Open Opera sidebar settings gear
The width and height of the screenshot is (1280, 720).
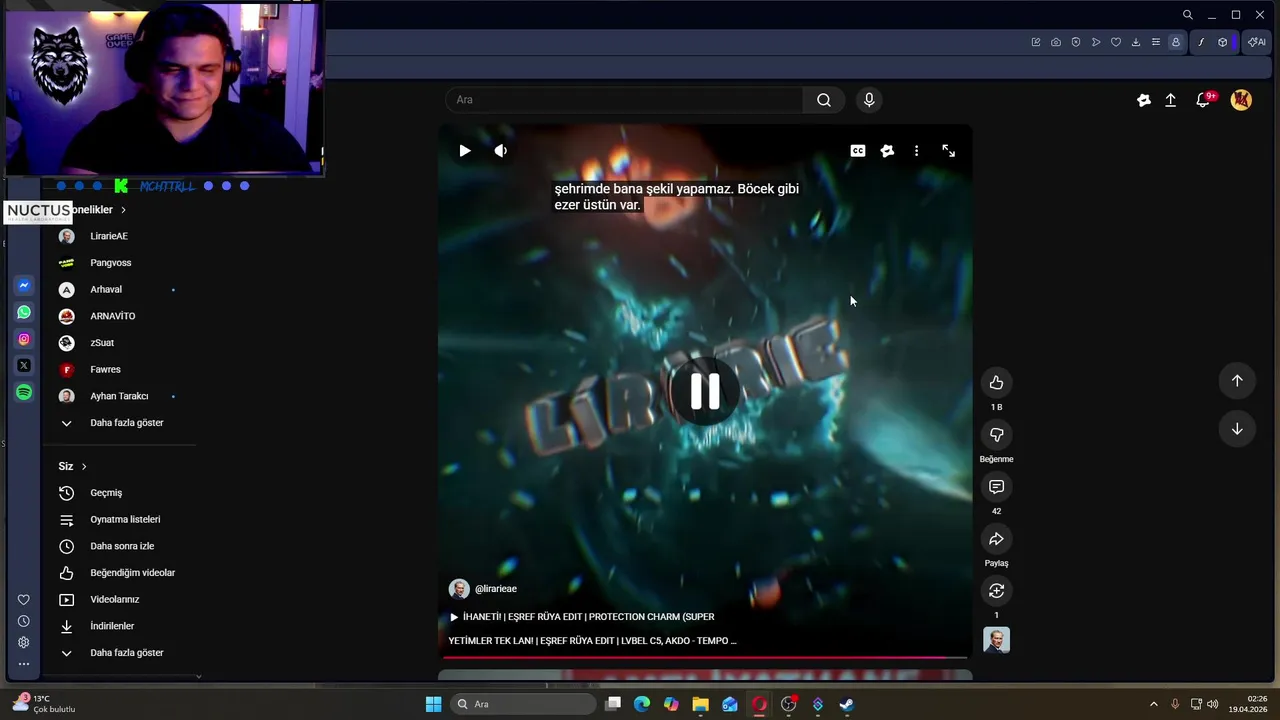(24, 642)
